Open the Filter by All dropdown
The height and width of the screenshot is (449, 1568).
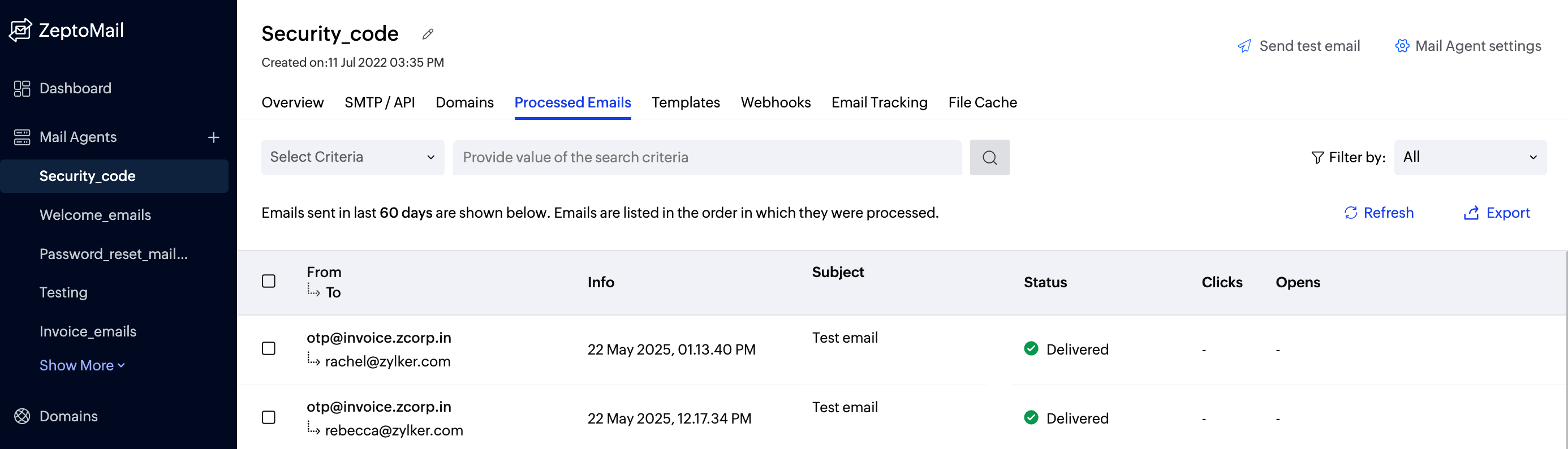[1470, 158]
